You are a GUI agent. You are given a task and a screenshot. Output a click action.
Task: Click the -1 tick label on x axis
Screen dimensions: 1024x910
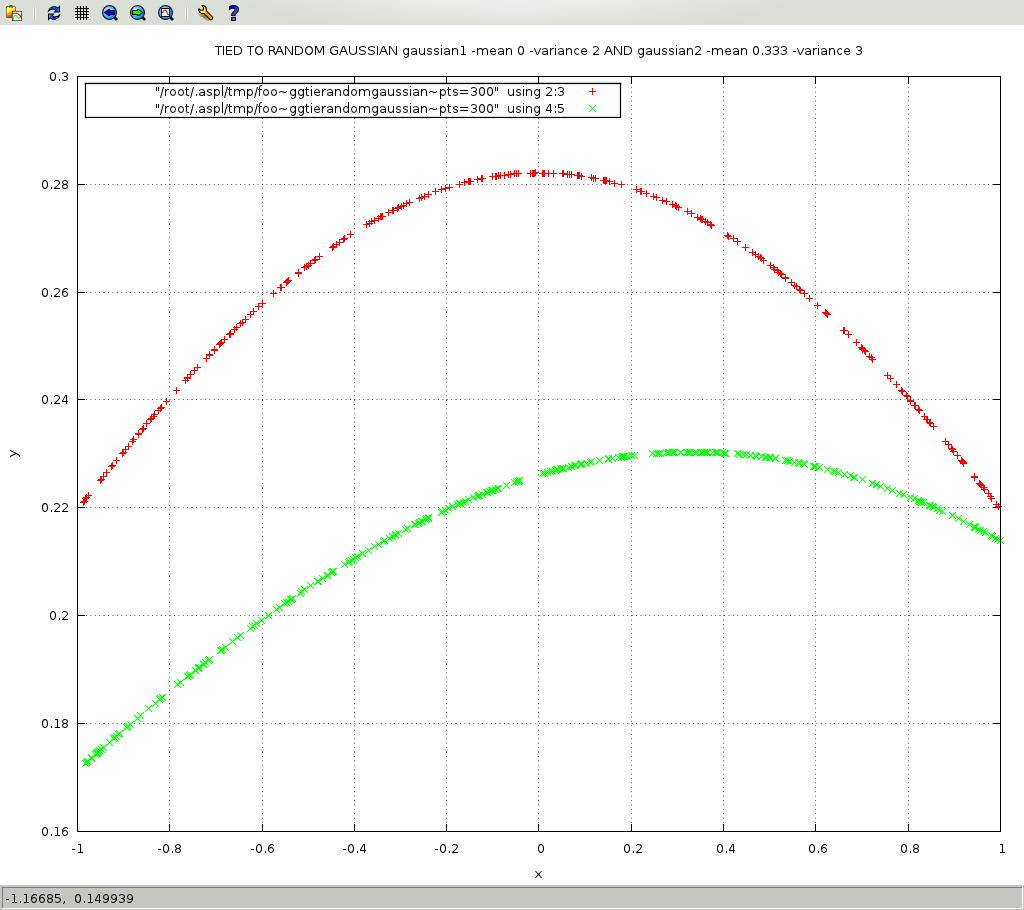77,848
